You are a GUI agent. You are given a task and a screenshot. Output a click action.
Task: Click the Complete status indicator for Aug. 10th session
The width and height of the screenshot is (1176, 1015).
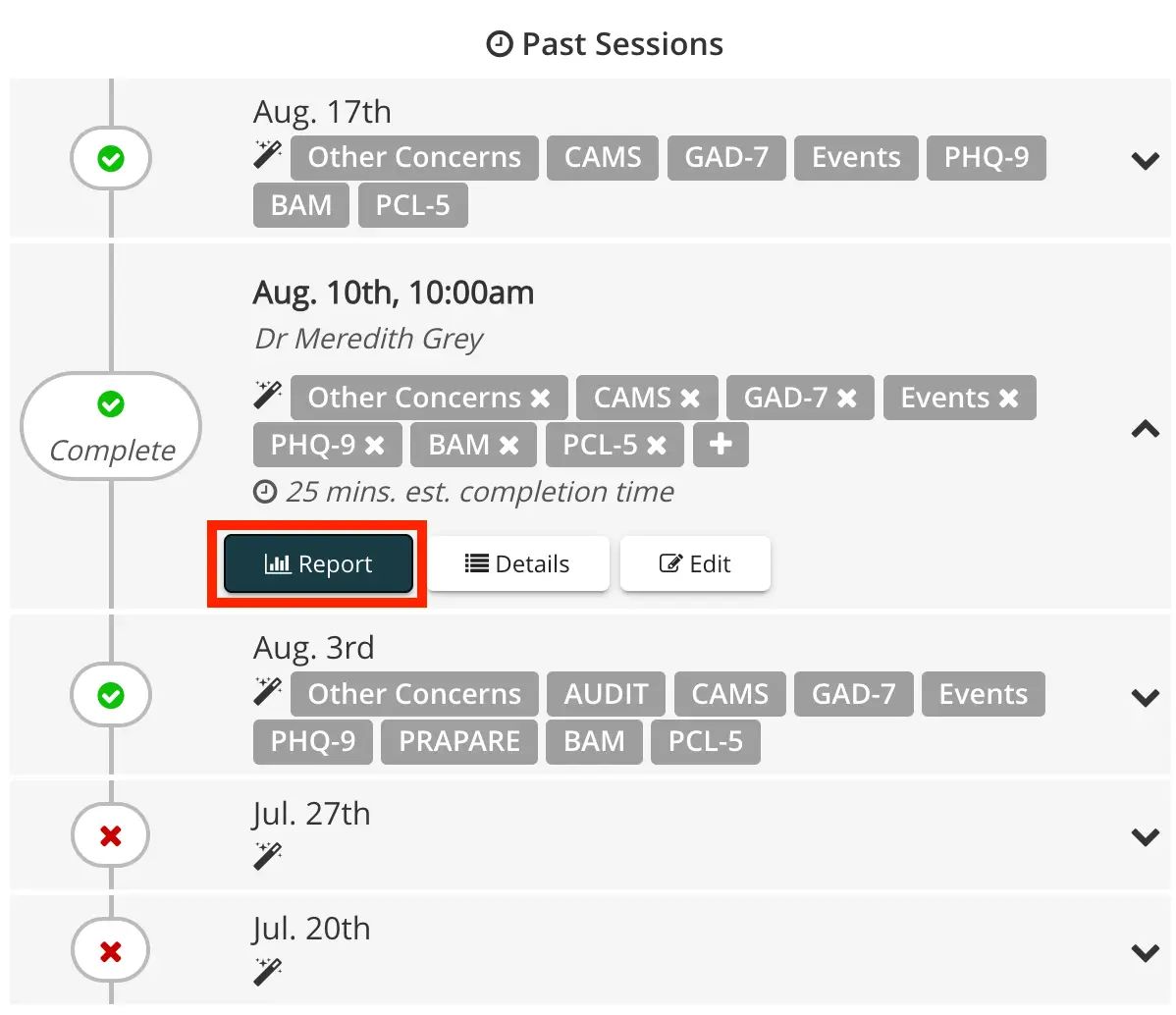111,426
